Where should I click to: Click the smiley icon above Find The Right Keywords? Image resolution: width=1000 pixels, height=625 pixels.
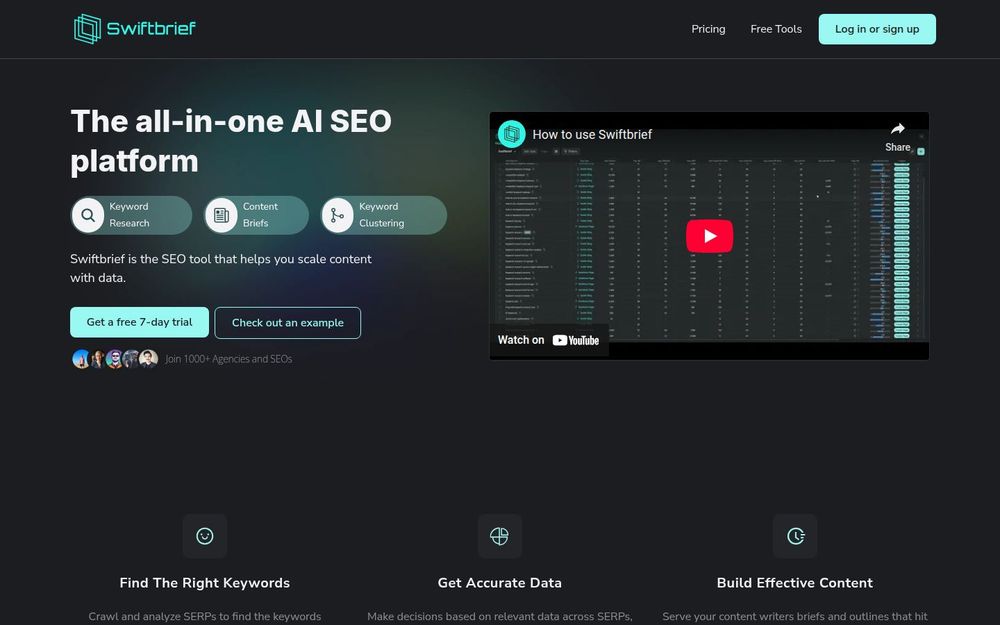point(205,536)
